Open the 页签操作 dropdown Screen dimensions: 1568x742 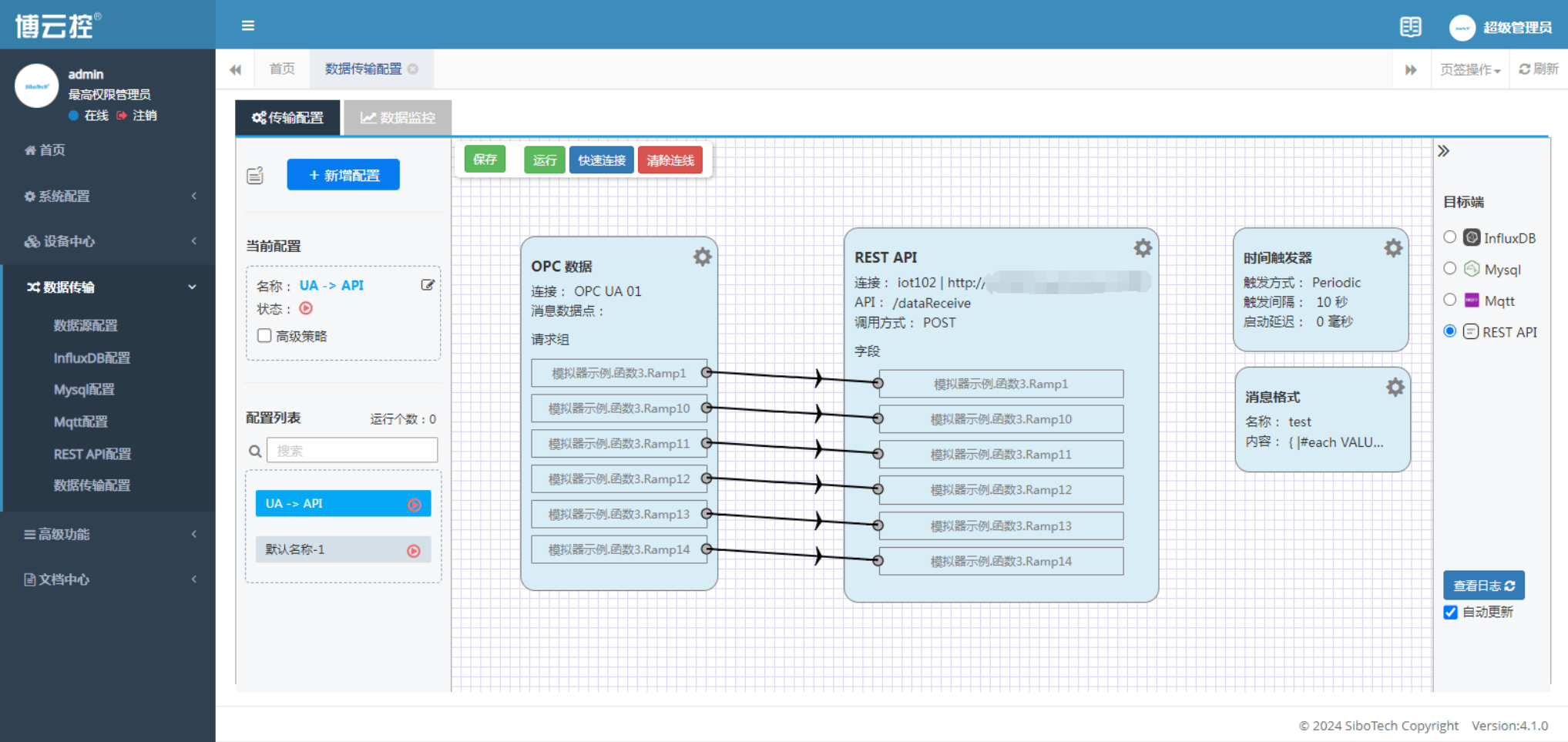pyautogui.click(x=1470, y=69)
